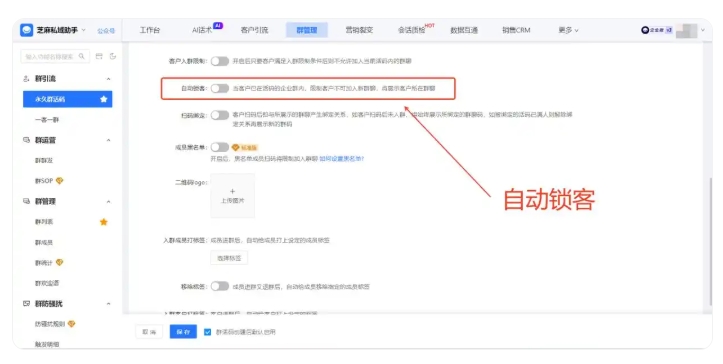Click the layout icon beside the sidebar search

pyautogui.click(x=99, y=56)
